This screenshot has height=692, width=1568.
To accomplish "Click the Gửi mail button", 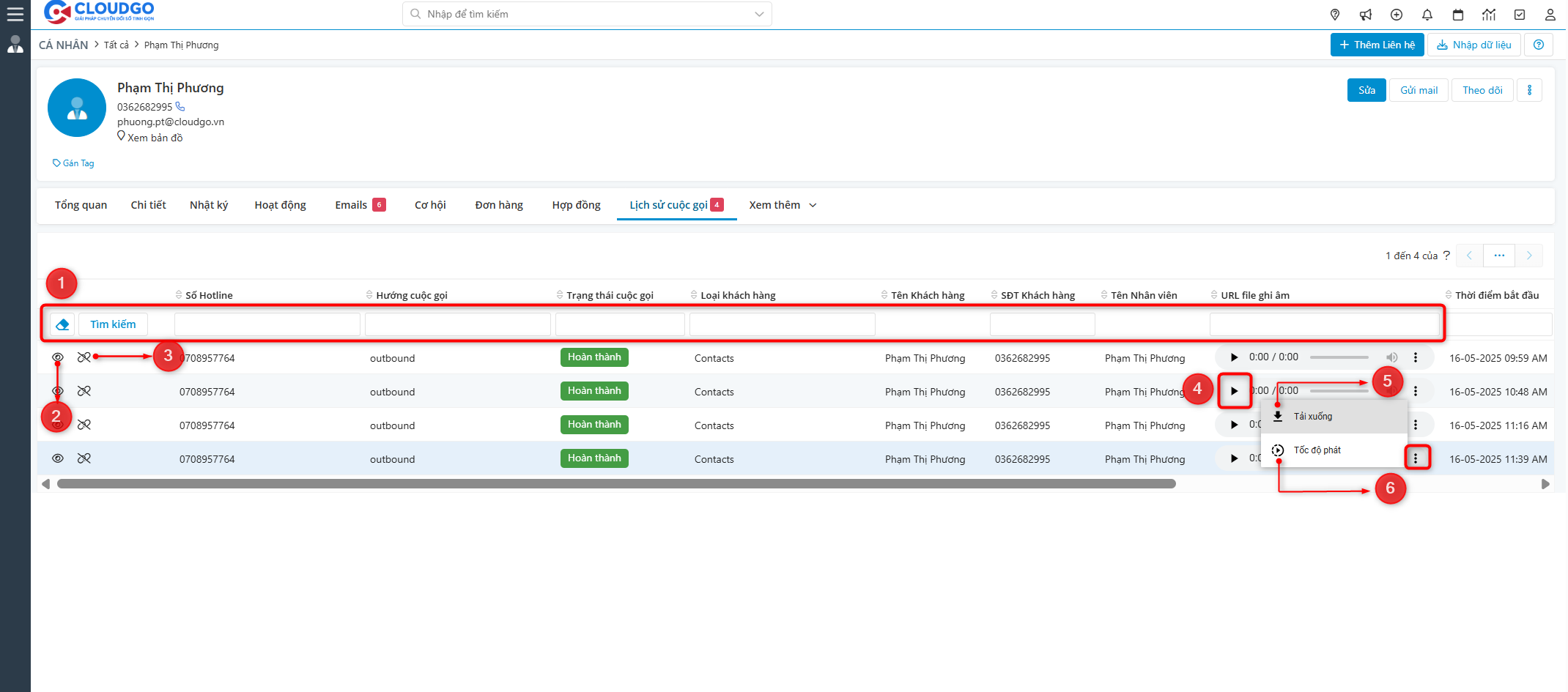I will point(1419,90).
